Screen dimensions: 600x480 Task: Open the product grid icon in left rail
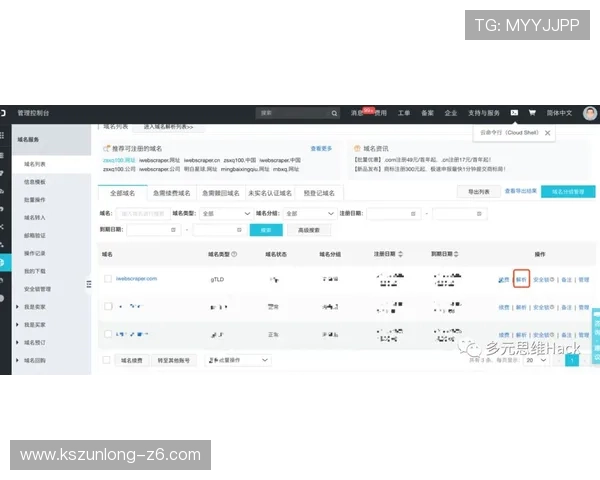click(x=2, y=136)
